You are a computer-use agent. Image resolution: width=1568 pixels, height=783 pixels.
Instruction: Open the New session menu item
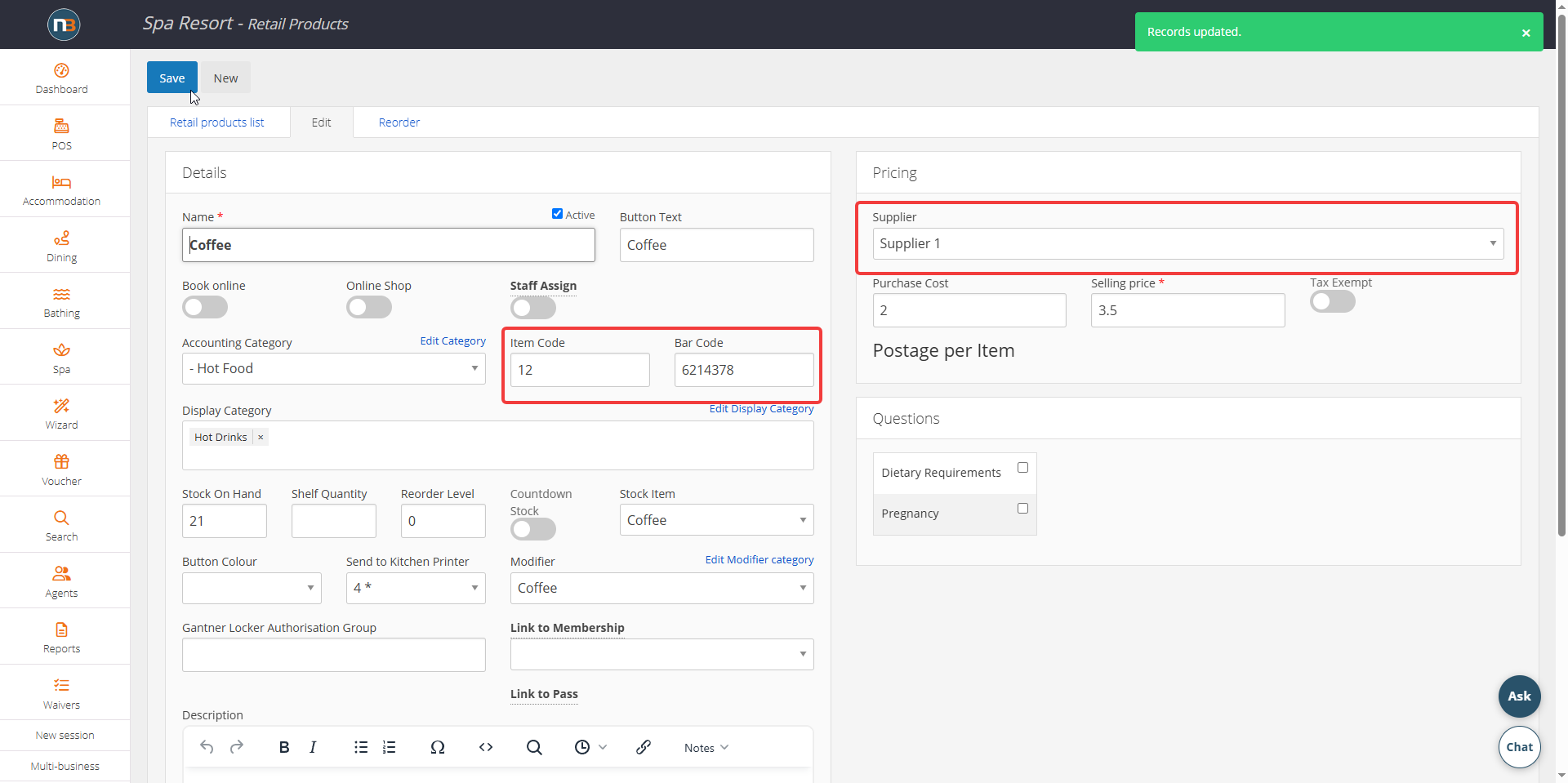click(x=65, y=735)
